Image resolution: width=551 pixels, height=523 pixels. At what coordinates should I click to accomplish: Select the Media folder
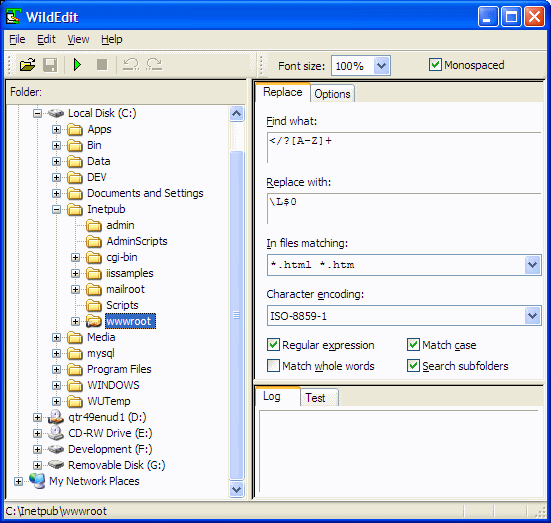pyautogui.click(x=101, y=337)
